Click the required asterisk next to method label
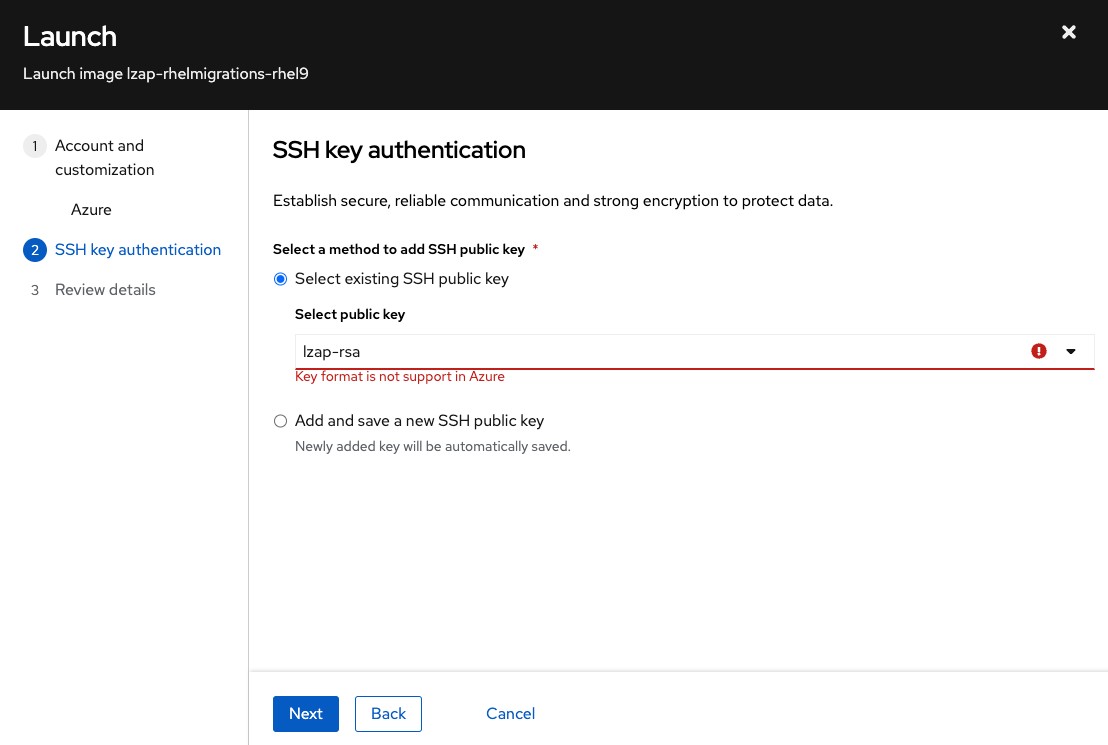1108x745 pixels. (535, 248)
